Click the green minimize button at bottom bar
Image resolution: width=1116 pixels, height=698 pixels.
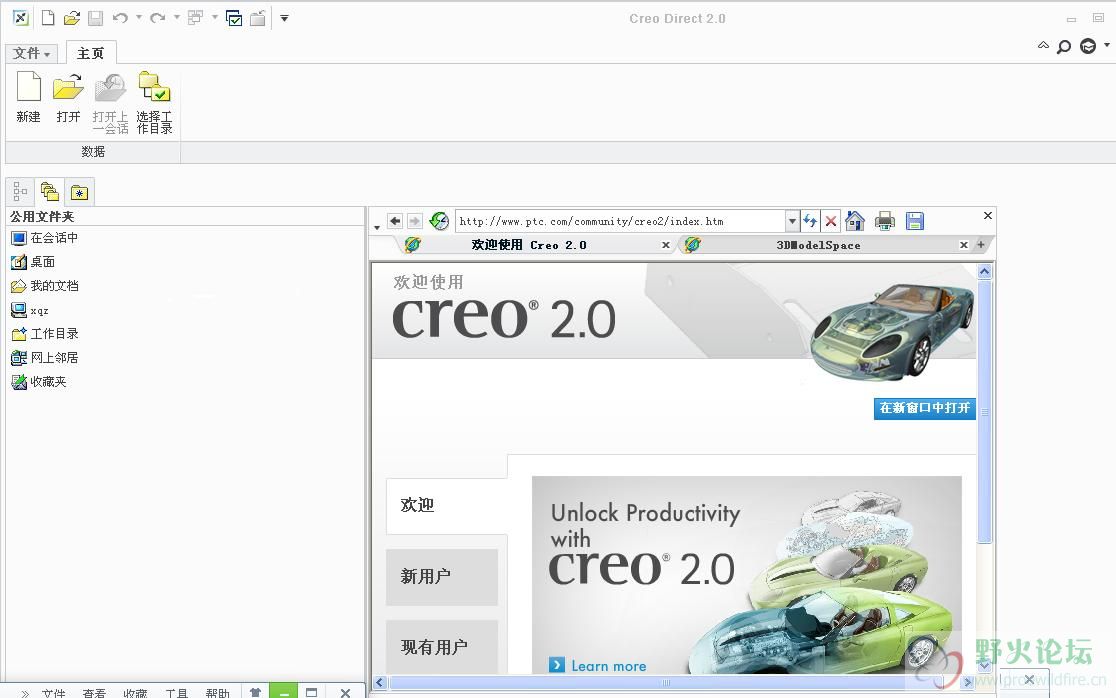coord(283,692)
